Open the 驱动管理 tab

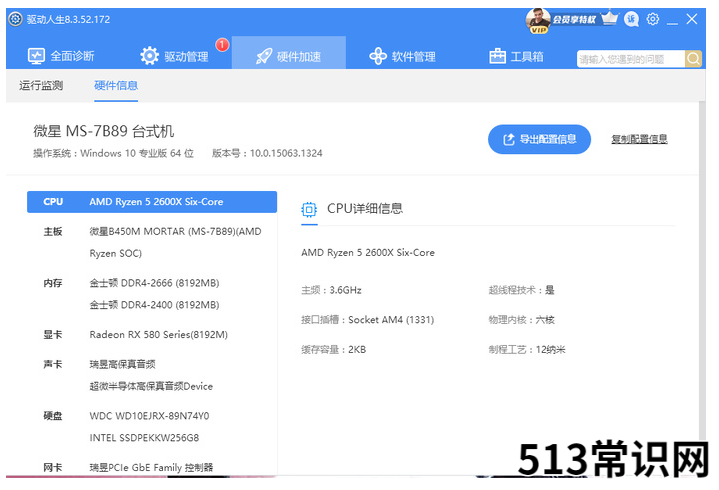[174, 56]
